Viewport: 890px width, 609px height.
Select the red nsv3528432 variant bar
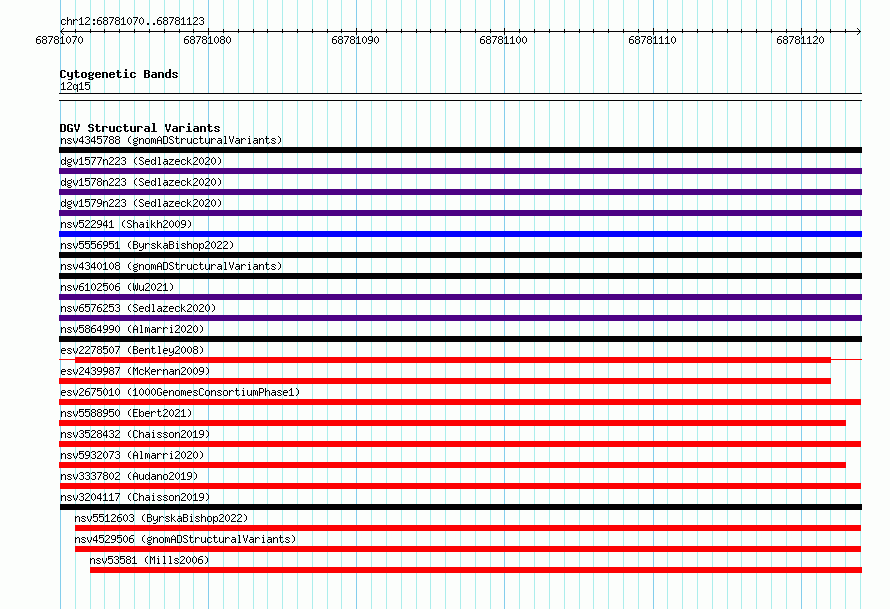(460, 444)
